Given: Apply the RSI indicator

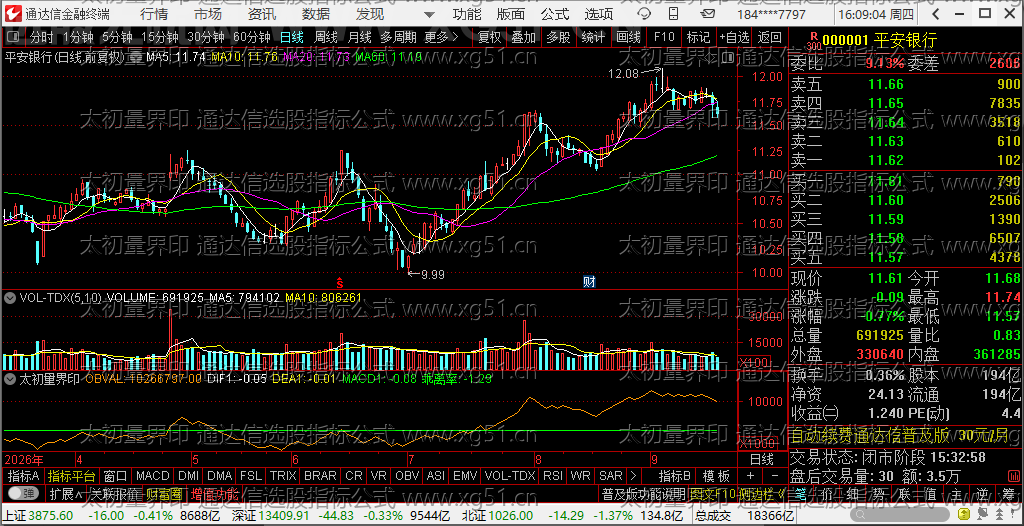Looking at the screenshot, I should coord(552,476).
